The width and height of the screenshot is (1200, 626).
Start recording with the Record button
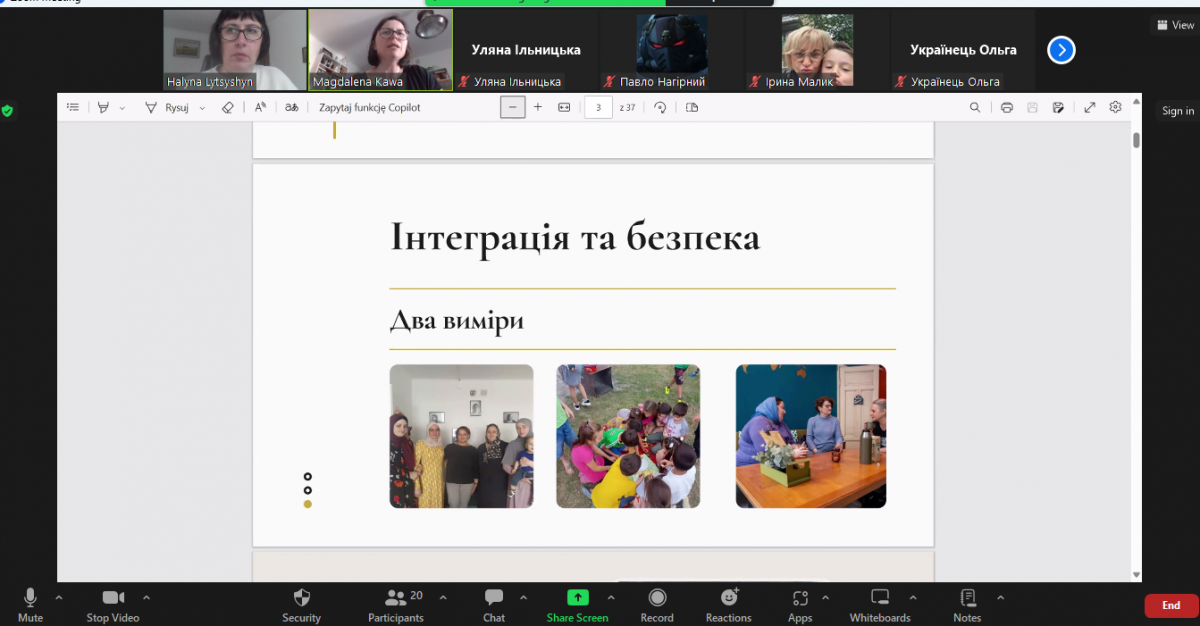point(657,604)
